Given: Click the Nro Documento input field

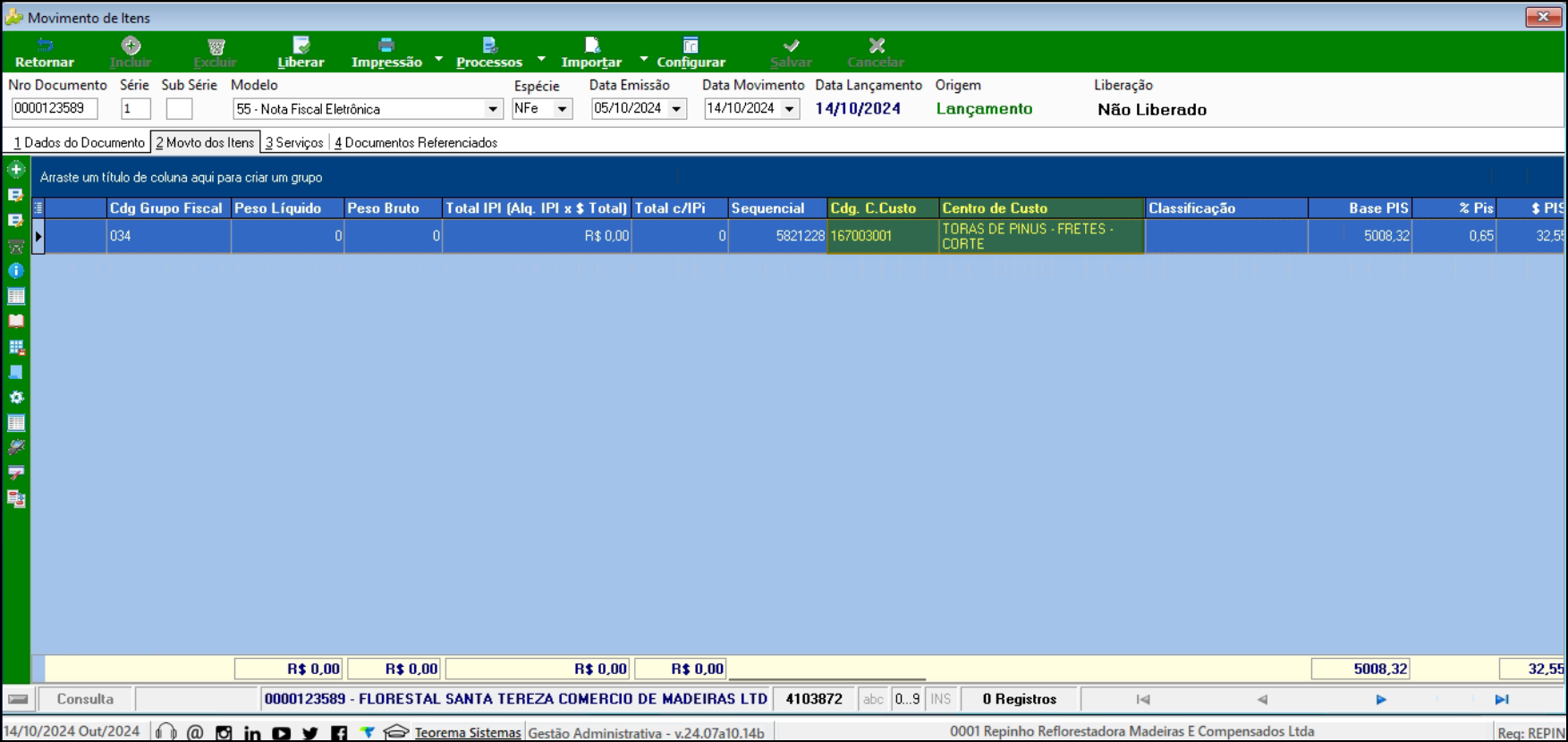Looking at the screenshot, I should tap(55, 109).
